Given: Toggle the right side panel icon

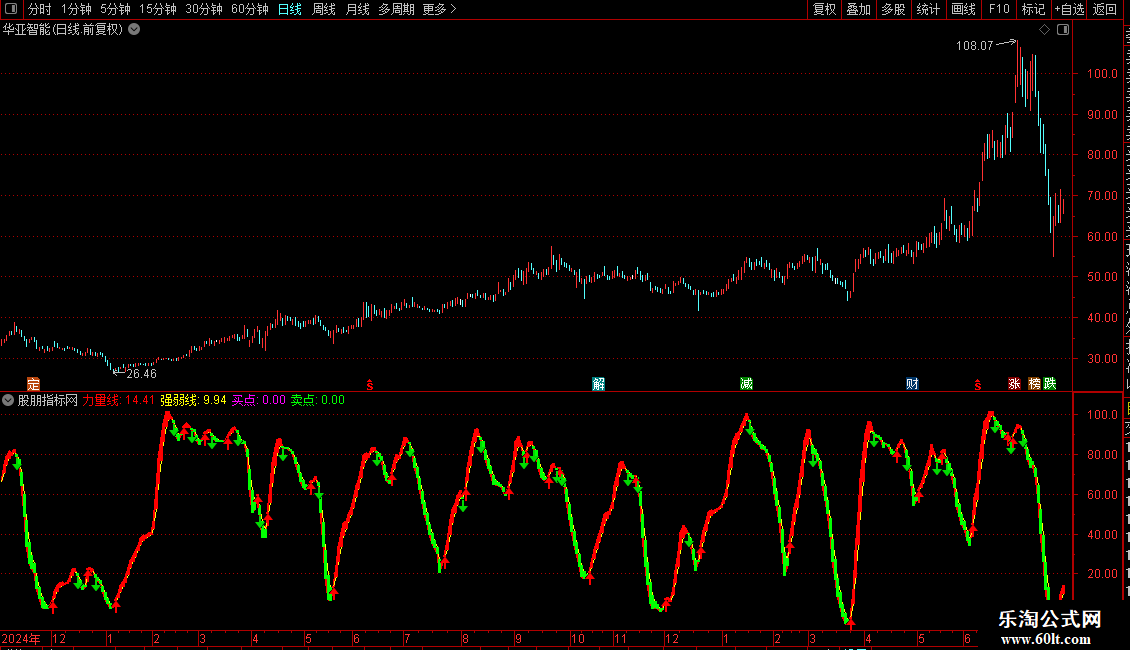Looking at the screenshot, I should click(1063, 30).
